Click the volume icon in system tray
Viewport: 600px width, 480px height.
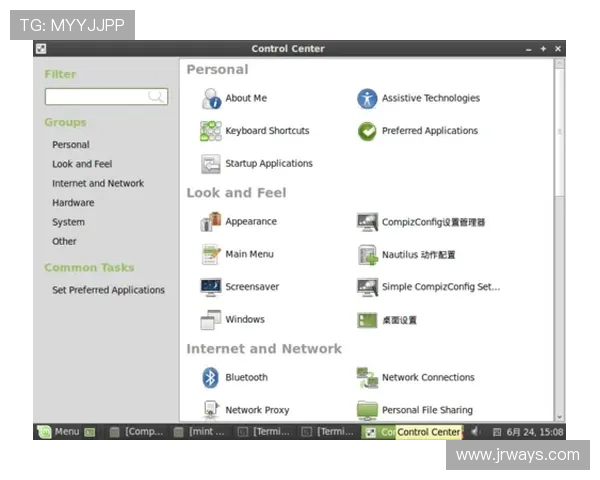(x=475, y=432)
